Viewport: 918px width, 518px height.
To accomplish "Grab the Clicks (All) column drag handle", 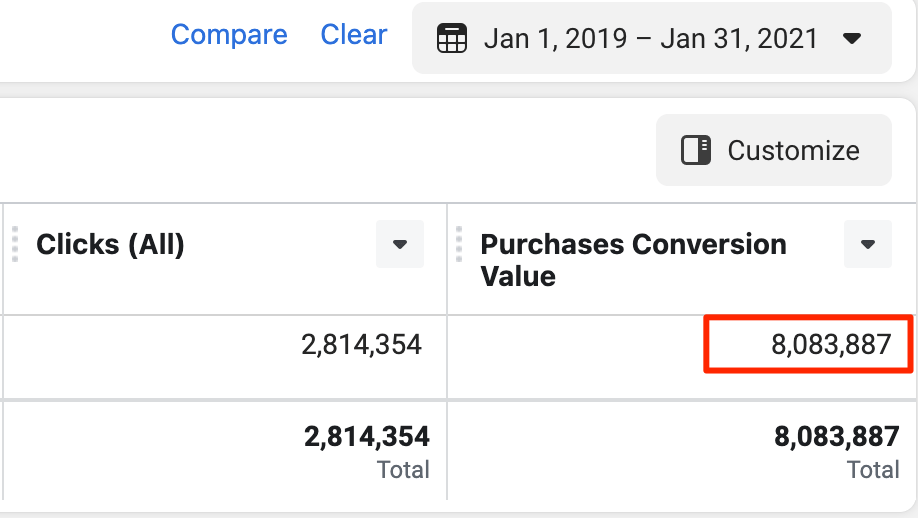I will click(x=15, y=244).
